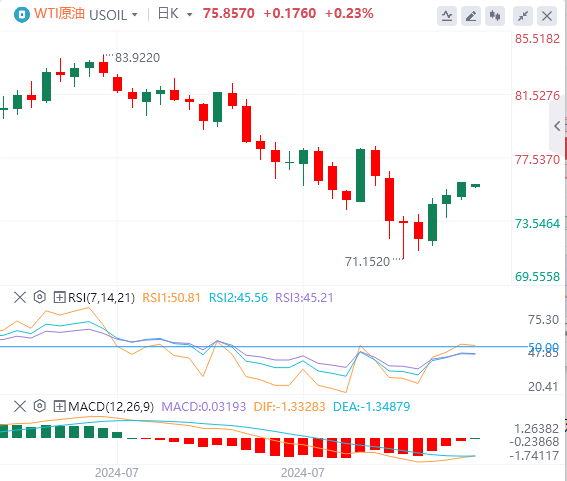Viewport: 567px width, 481px height.
Task: Click the high price label 83.9220
Action: (137, 58)
